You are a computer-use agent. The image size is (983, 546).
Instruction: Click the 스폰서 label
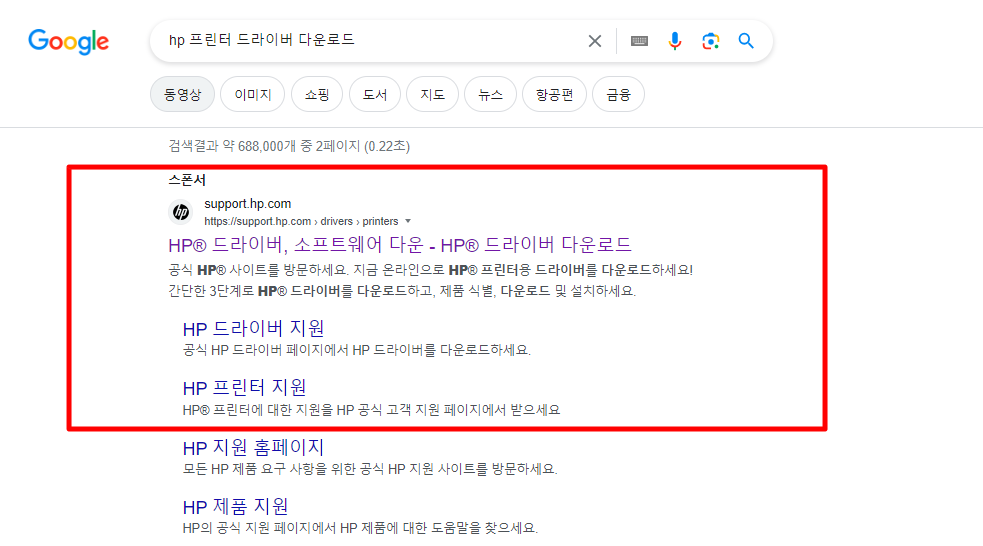pyautogui.click(x=187, y=180)
